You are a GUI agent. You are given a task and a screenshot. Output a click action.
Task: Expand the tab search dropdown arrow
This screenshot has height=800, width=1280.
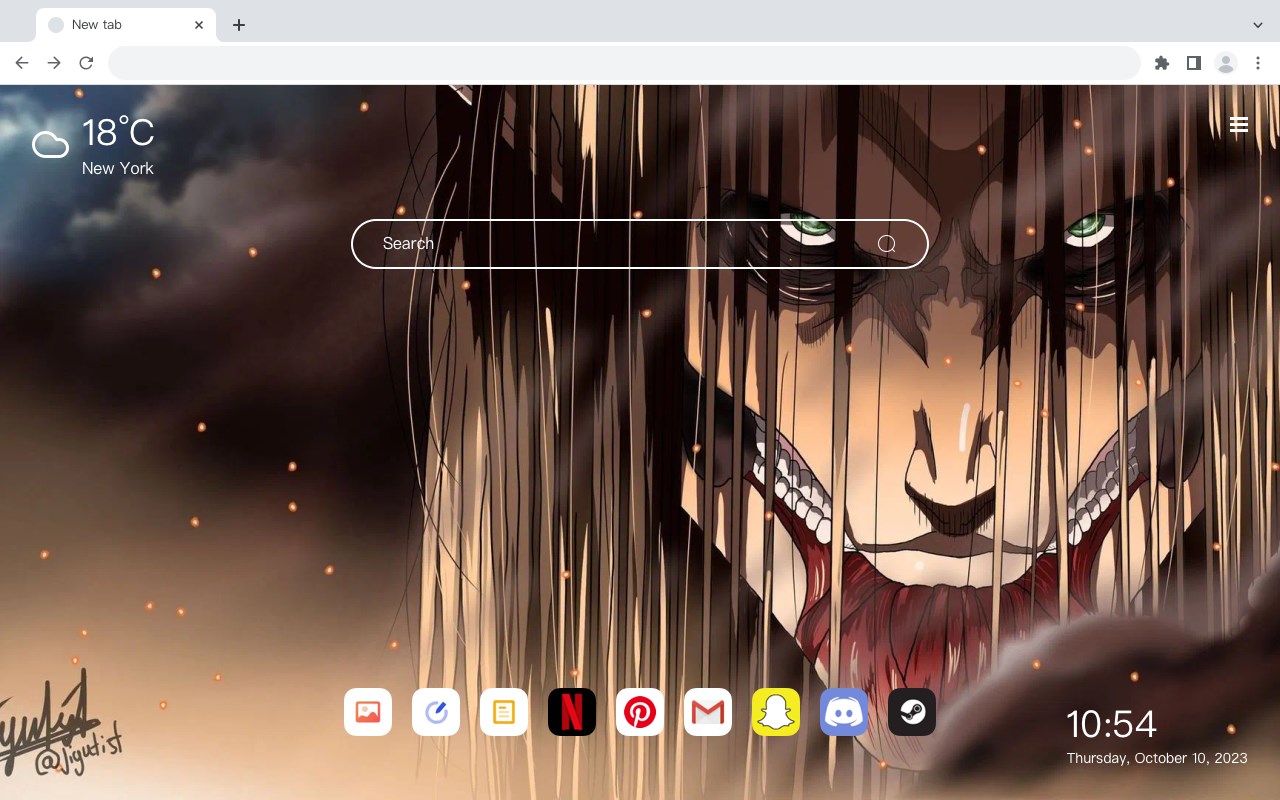point(1258,25)
